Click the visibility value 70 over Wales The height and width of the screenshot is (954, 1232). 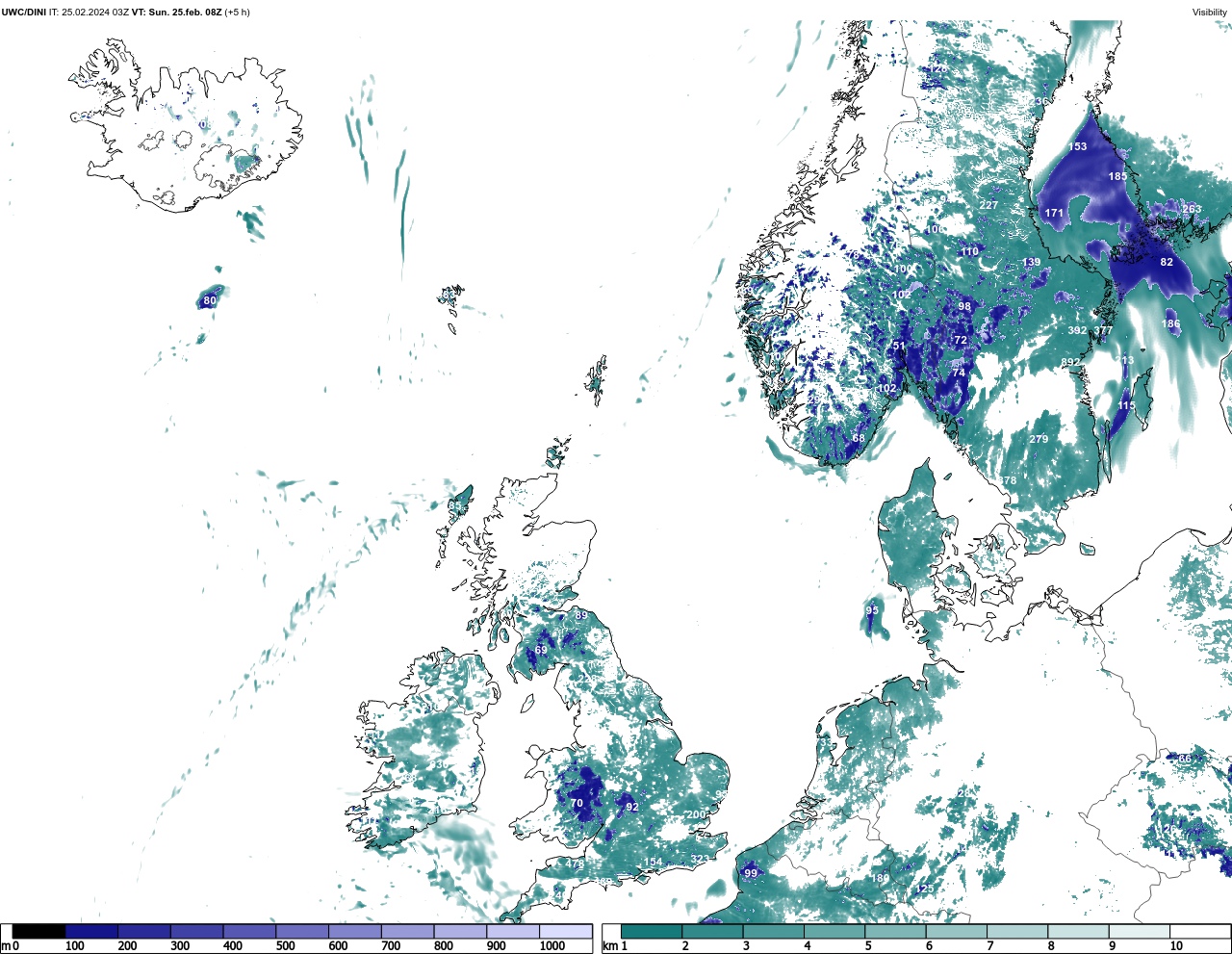pyautogui.click(x=577, y=803)
